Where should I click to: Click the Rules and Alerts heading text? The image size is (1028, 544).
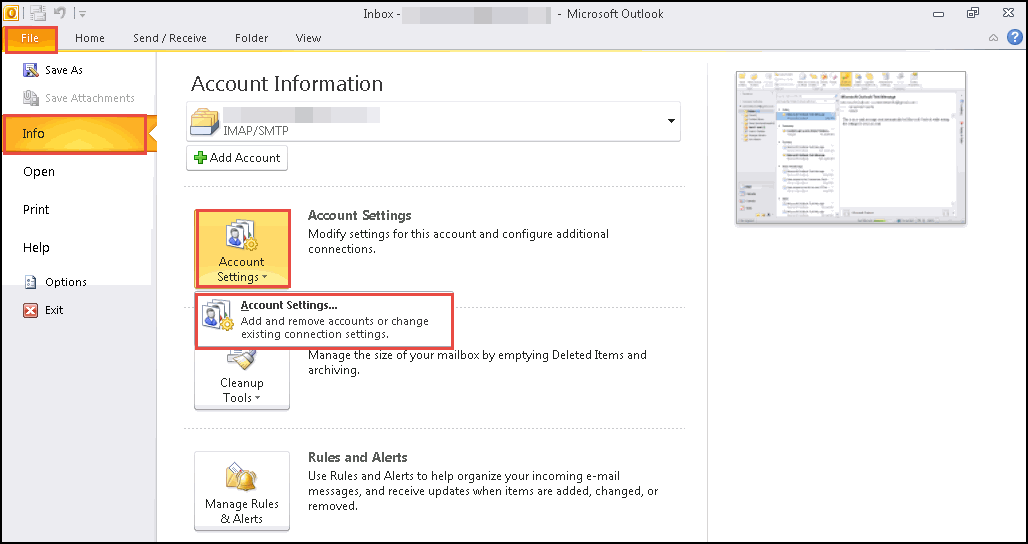point(358,457)
